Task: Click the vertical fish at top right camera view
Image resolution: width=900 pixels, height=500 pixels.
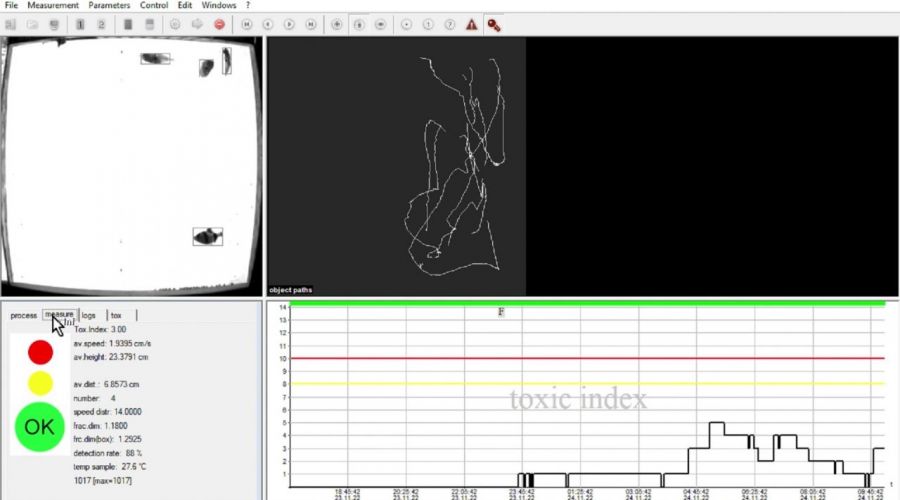Action: click(227, 61)
